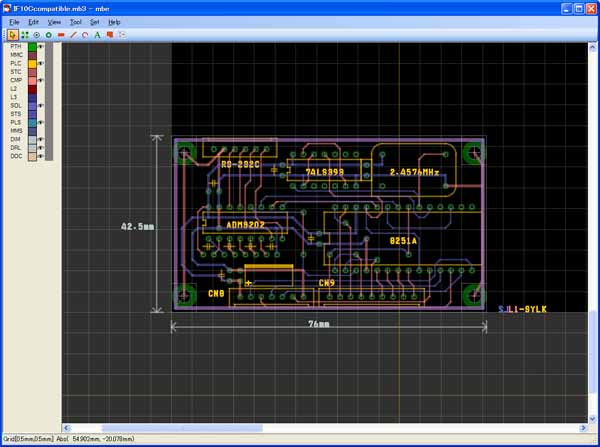
Task: Select the 42.5mm dimension text
Action: (137, 227)
